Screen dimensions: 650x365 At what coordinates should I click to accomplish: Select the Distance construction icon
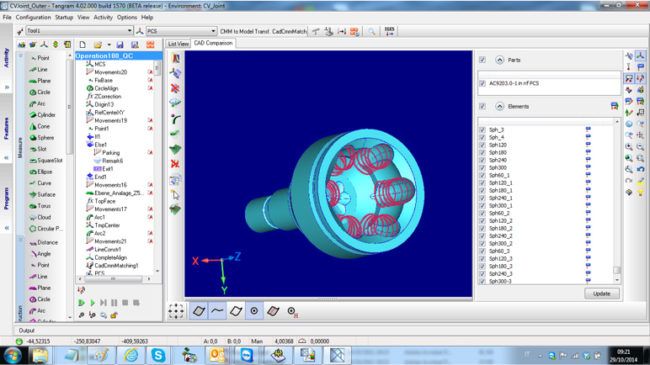[x=33, y=243]
